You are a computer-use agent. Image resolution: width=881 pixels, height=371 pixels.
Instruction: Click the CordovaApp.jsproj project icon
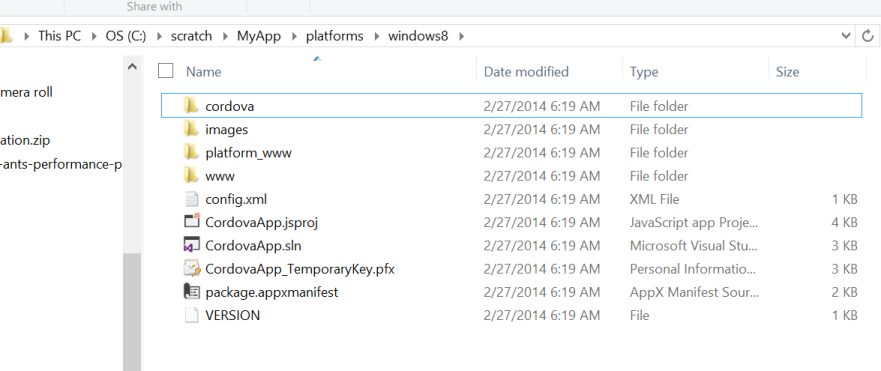(192, 221)
